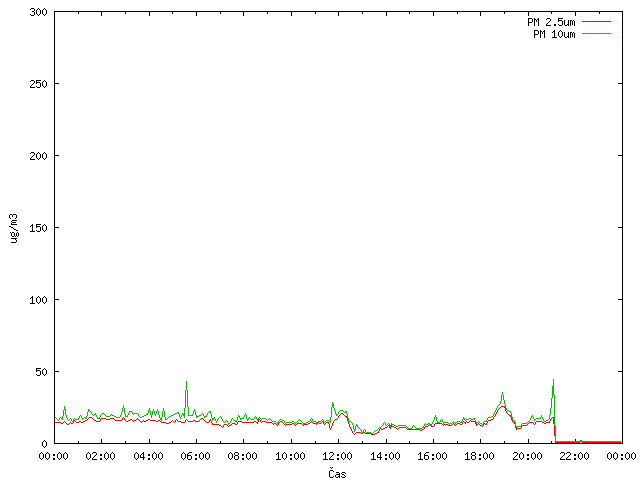Screen dimensions: 640x480
Task: Click the 100 y-axis label
Action: (x=38, y=300)
